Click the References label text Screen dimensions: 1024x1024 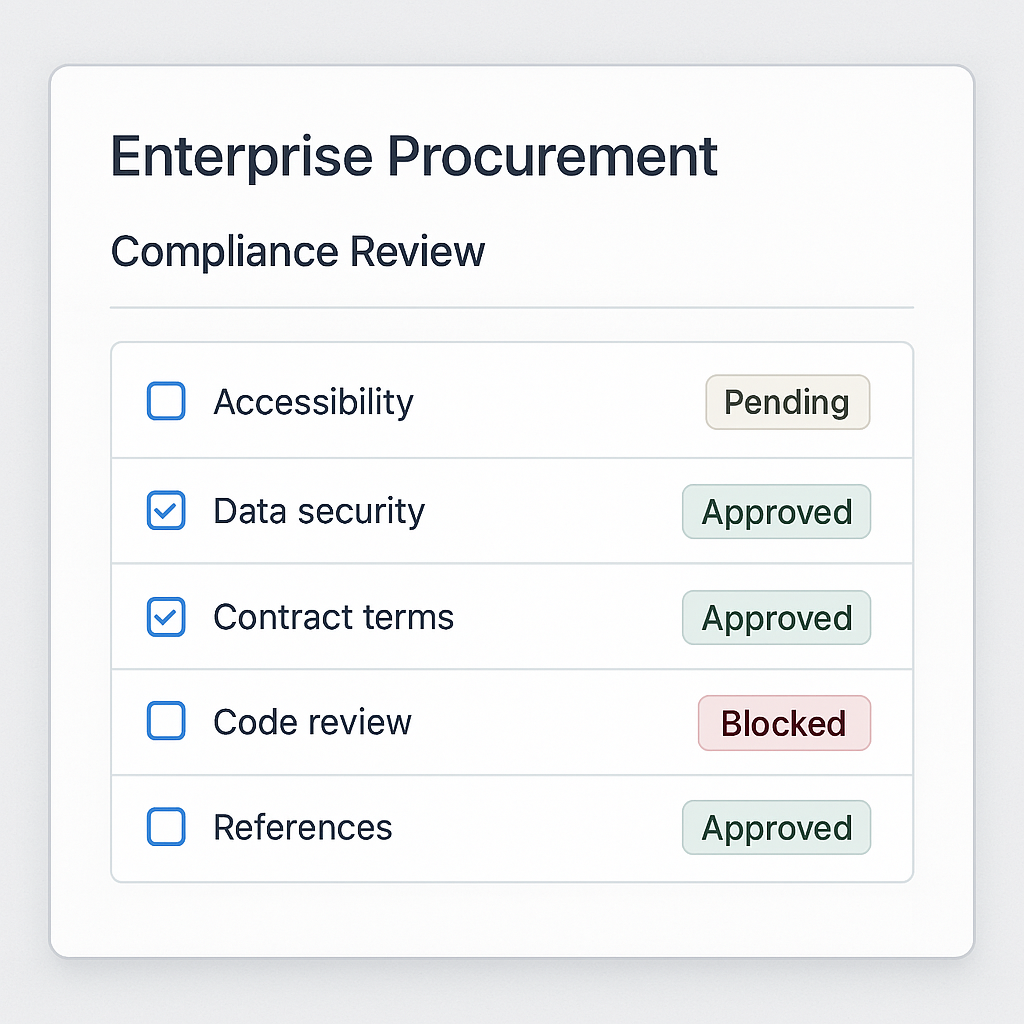point(302,827)
